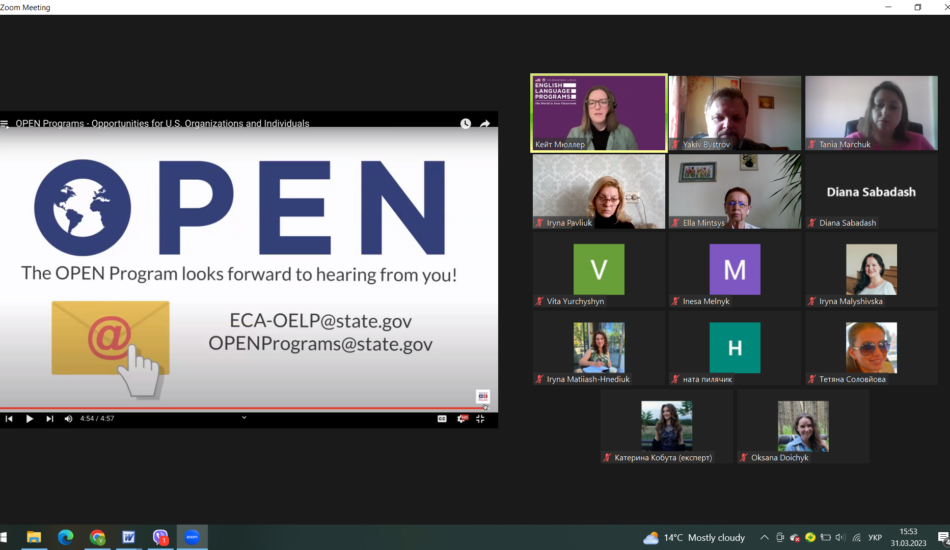The image size is (950, 550).
Task: Expand the chevron below the video timeline
Action: point(244,417)
